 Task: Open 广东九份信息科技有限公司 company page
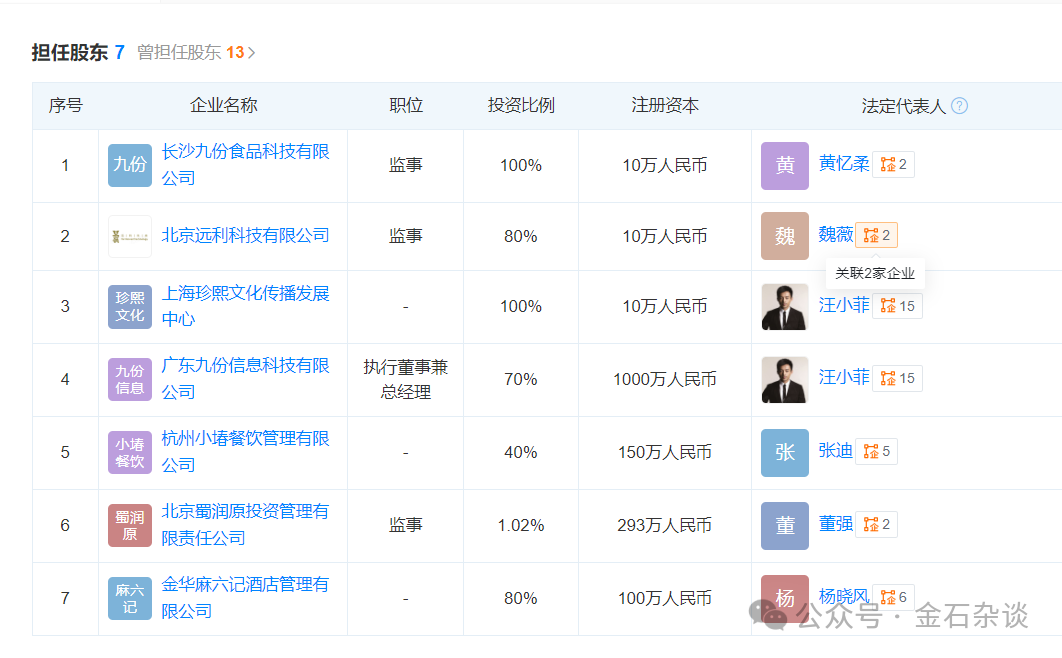click(x=245, y=378)
